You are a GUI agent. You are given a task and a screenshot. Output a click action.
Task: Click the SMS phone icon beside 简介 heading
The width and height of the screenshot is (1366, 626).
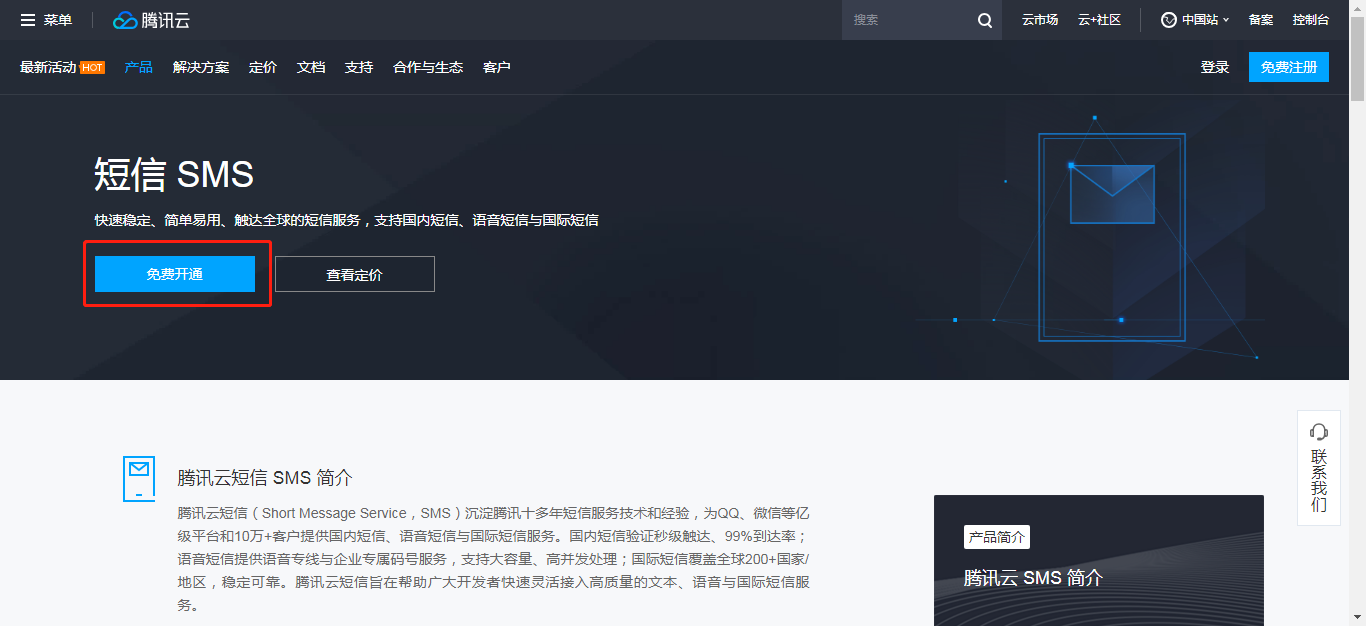point(139,479)
